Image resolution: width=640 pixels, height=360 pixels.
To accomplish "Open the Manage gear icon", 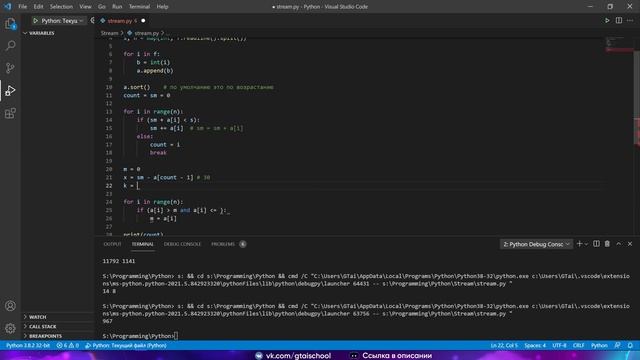I will coord(10,328).
